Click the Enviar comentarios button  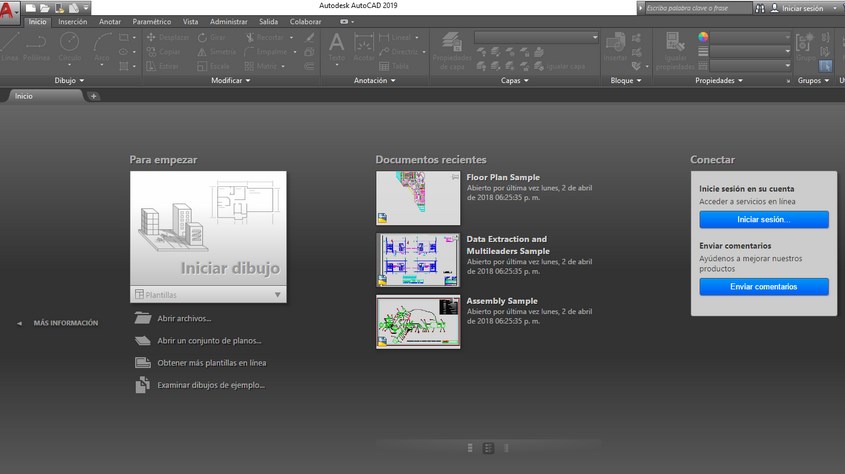(x=763, y=287)
